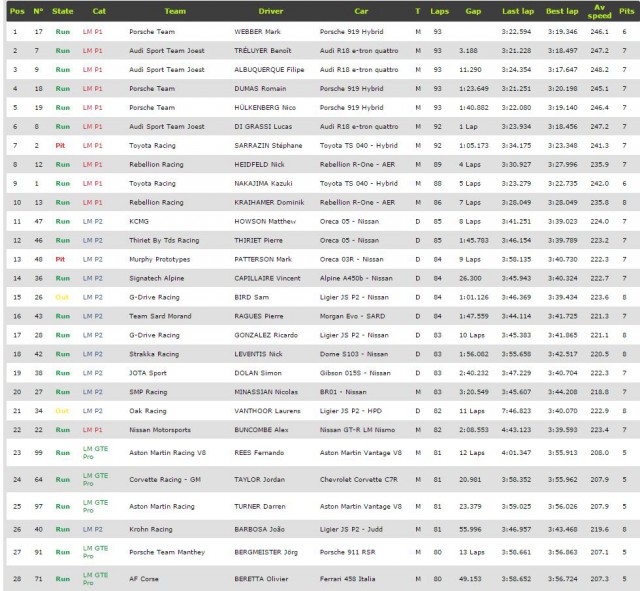Image resolution: width=640 pixels, height=591 pixels.
Task: Click car Alpine A450b - Nissan
Action: coord(356,278)
